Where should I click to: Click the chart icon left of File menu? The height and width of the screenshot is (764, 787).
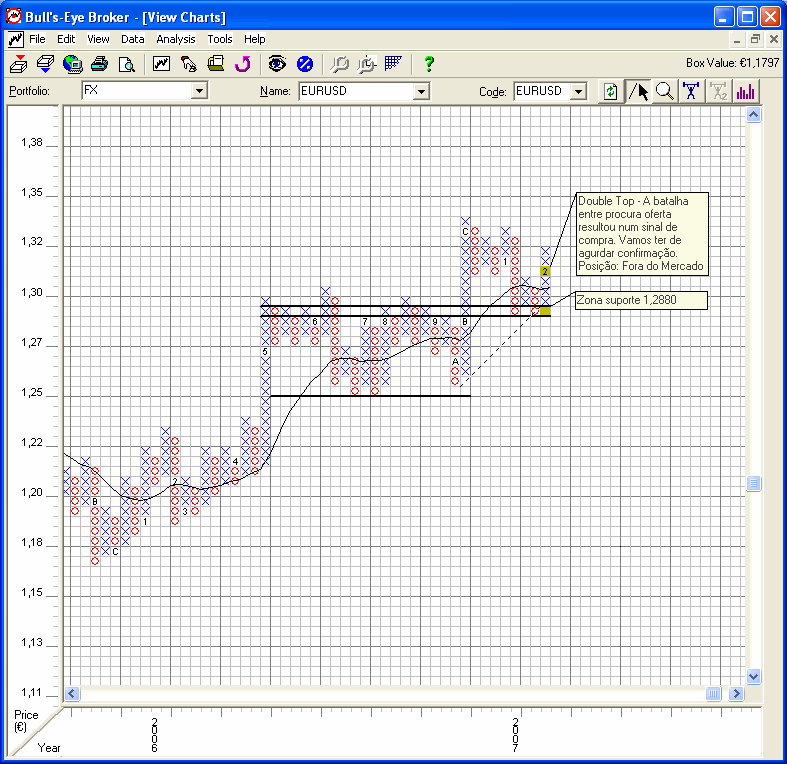pos(15,39)
